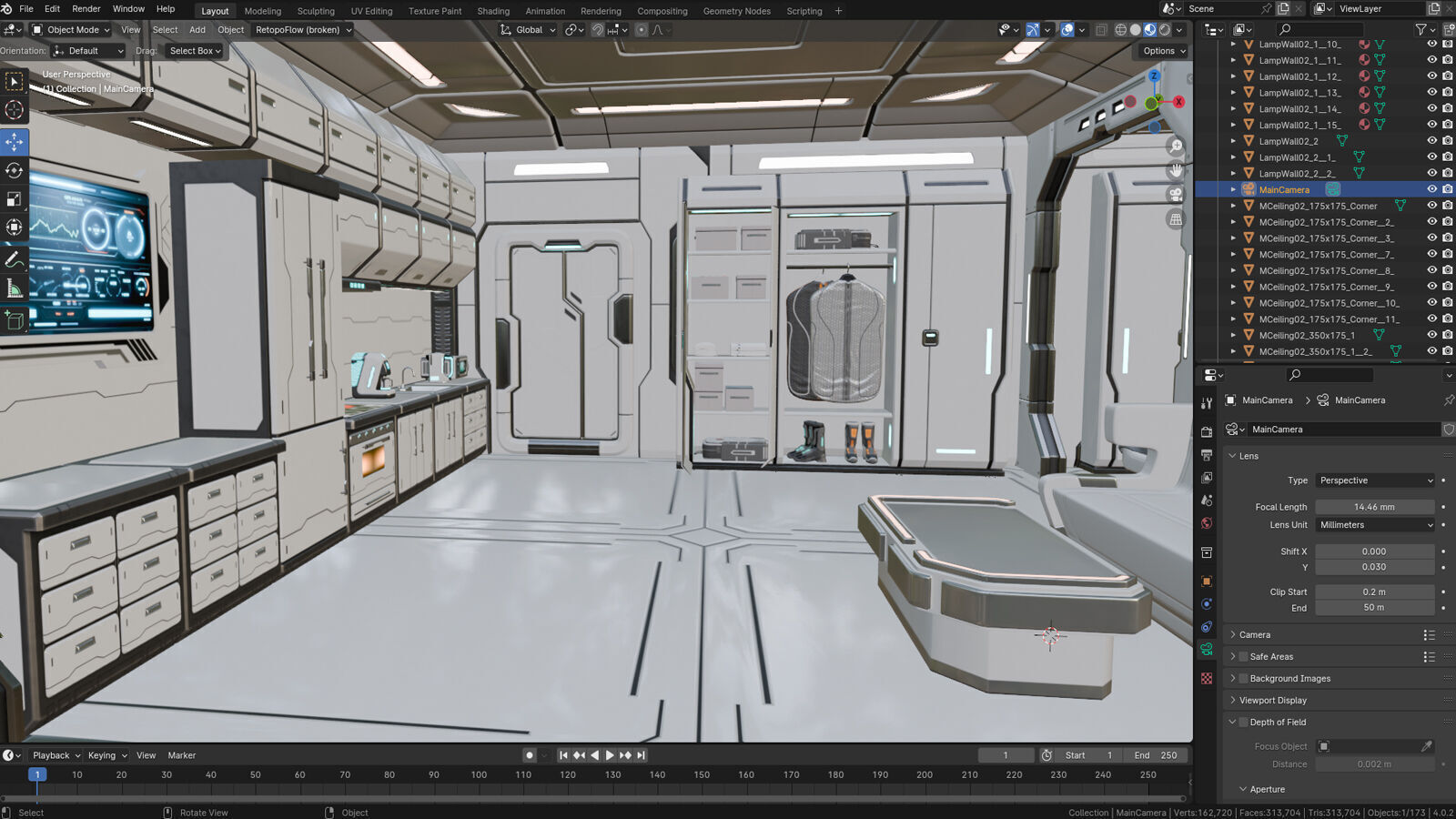
Task: Expand the MainCamera outliner row
Action: (1233, 189)
